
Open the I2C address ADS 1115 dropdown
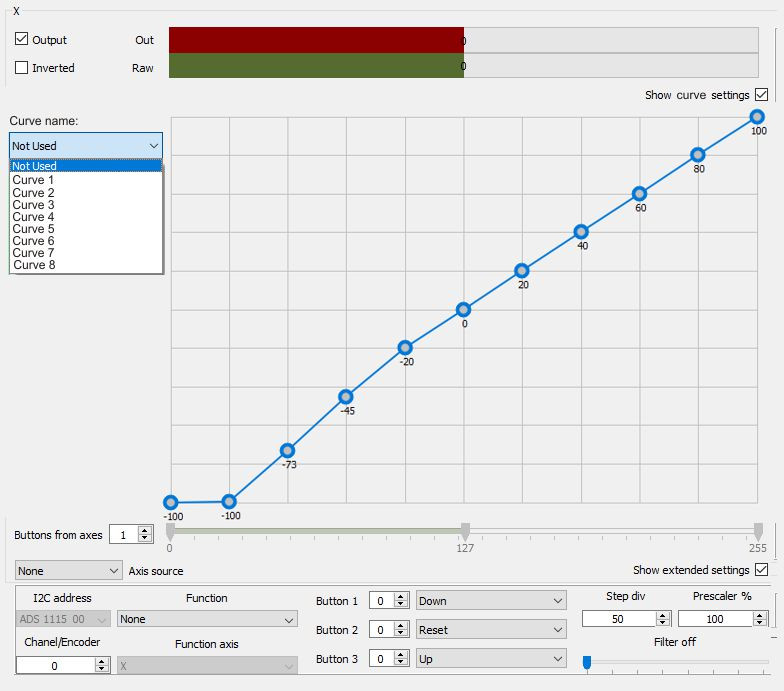(x=63, y=619)
